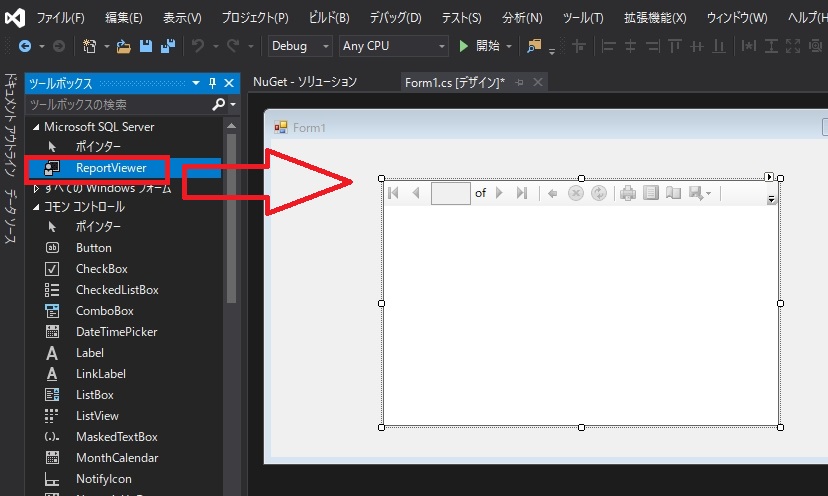Click the ReportViewer Stop Rendering icon
Image resolution: width=828 pixels, height=496 pixels.
point(576,193)
